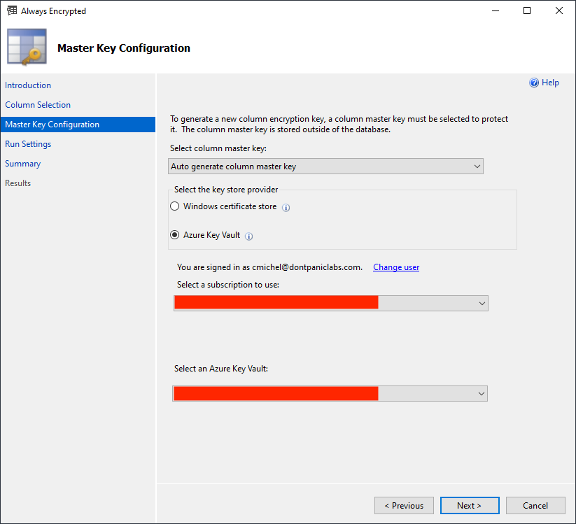
Task: Minimize the Always Encrypted wizard window
Action: (495, 11)
